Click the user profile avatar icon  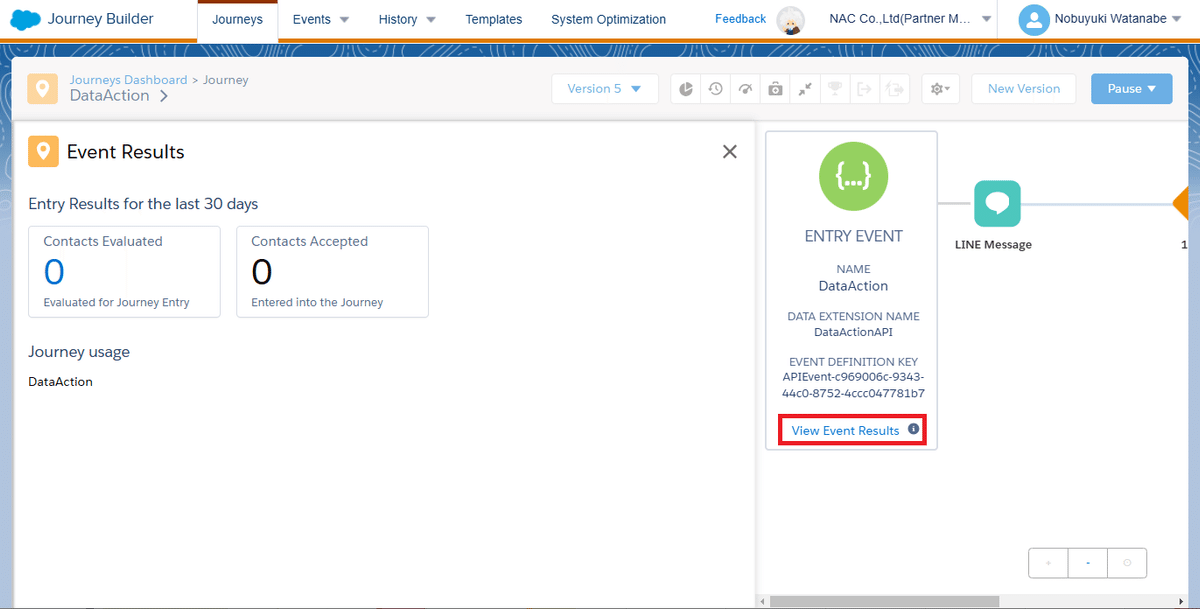coord(1033,20)
